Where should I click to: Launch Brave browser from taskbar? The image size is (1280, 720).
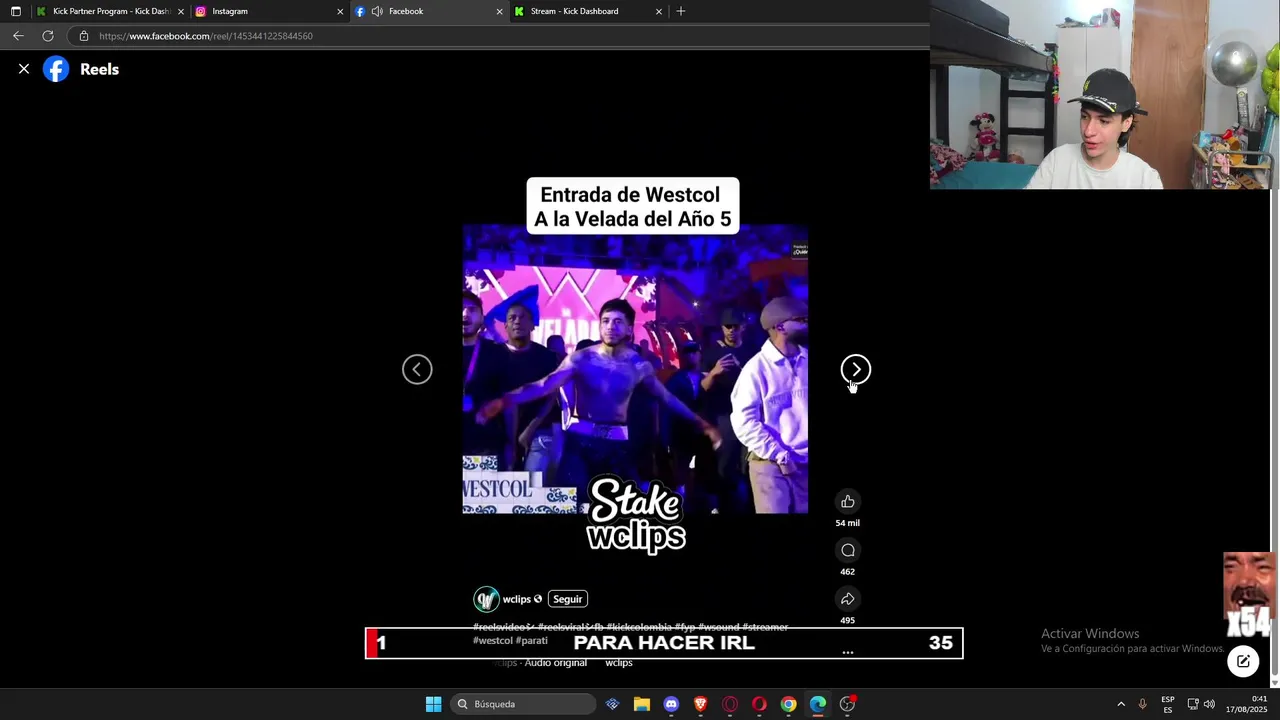tap(700, 704)
